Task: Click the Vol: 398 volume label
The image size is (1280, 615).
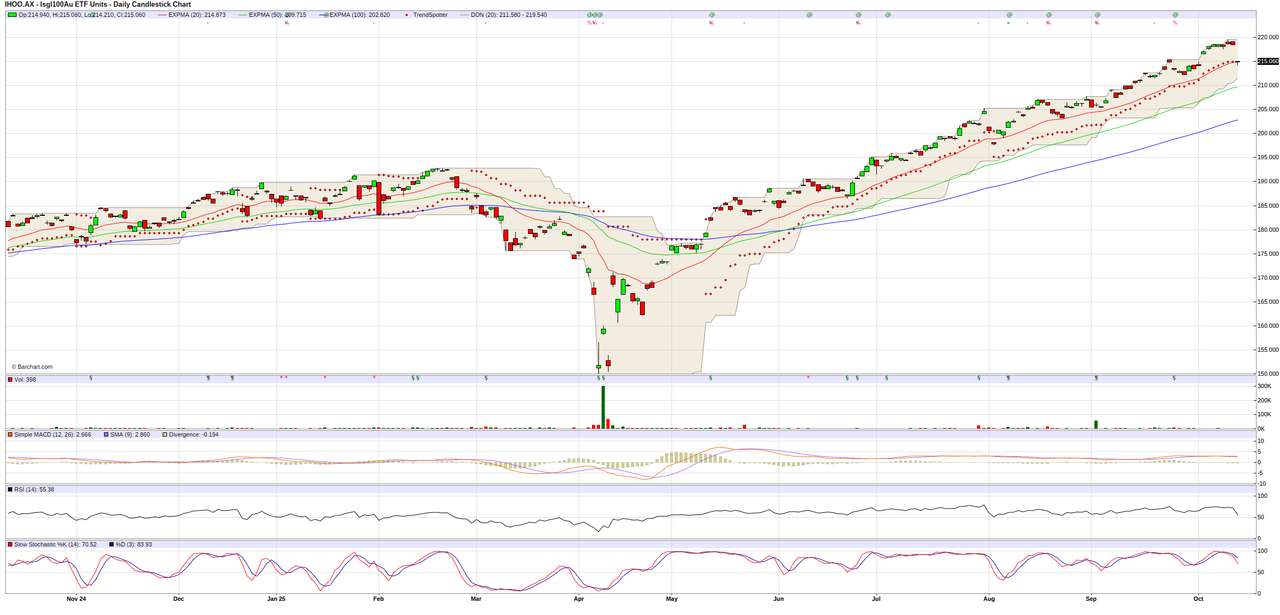Action: [x=25, y=379]
